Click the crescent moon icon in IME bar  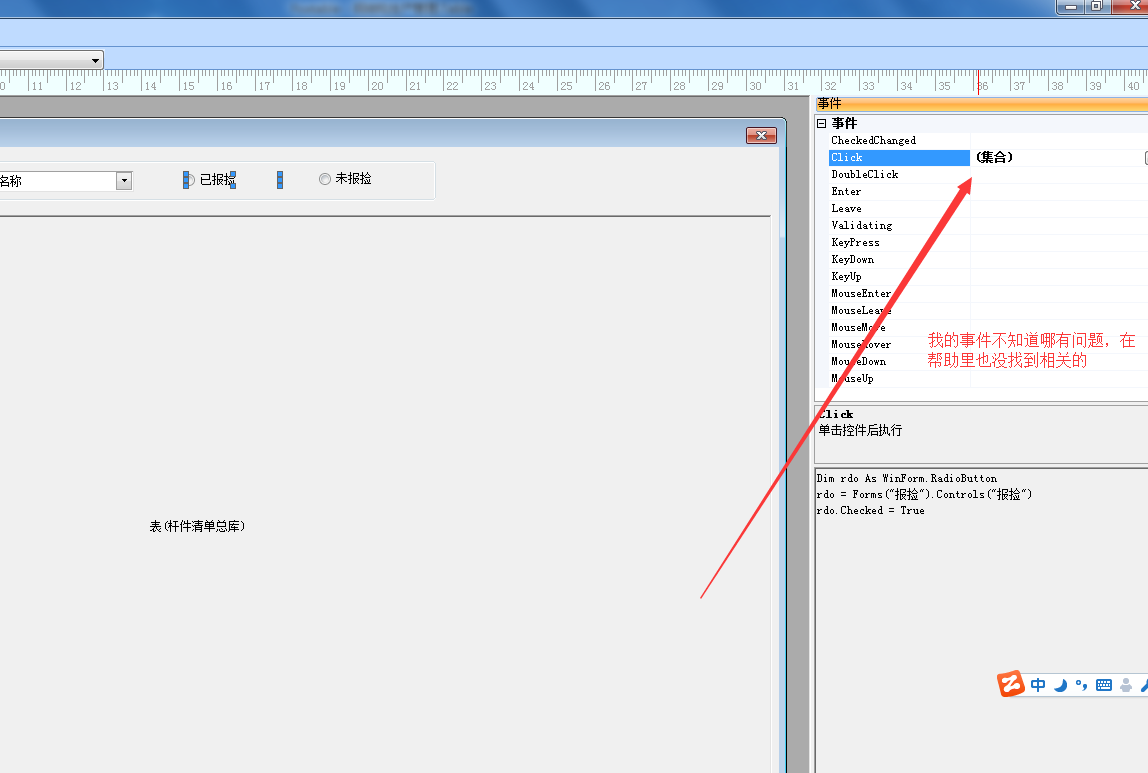click(x=1060, y=685)
